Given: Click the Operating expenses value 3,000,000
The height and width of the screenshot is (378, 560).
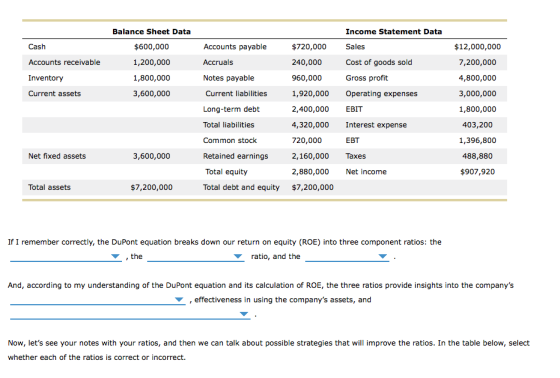Looking at the screenshot, I should pyautogui.click(x=478, y=94).
